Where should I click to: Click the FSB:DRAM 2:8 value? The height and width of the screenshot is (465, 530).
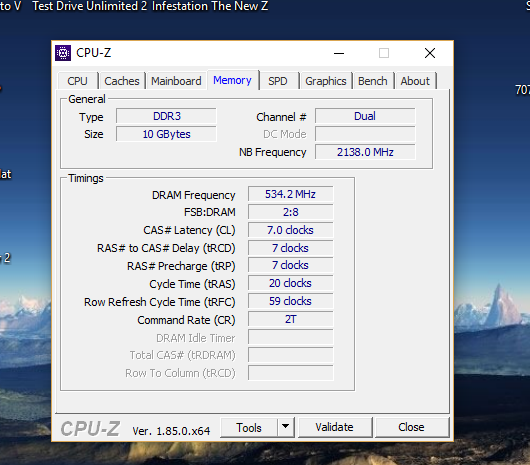coord(291,212)
